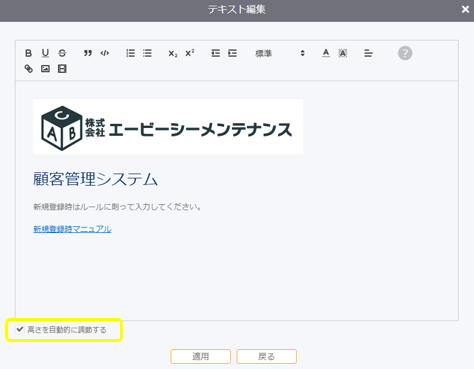Insert a hyperlink
Viewport: 474px width, 369px height.
coord(28,69)
